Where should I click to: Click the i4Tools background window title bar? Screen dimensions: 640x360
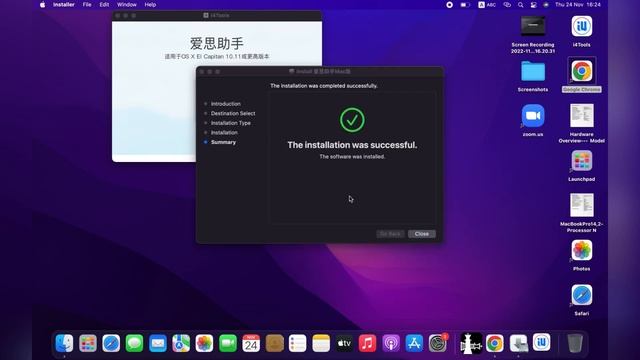[217, 16]
